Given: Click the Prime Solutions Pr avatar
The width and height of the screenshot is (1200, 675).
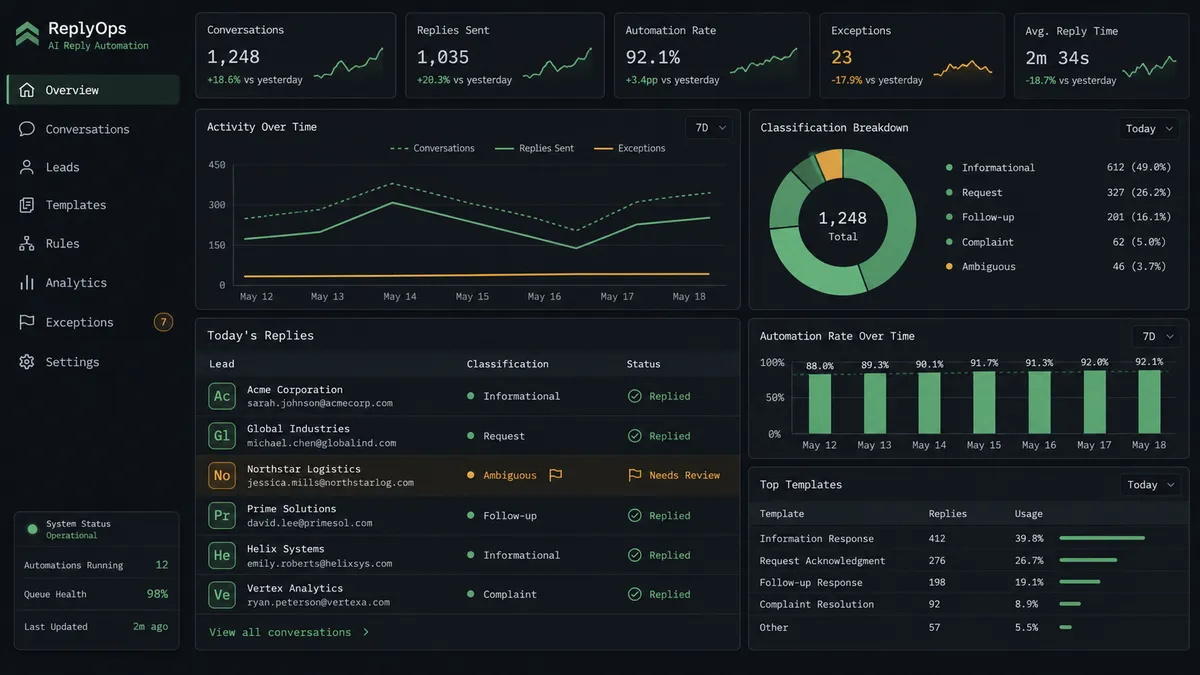Looking at the screenshot, I should coord(222,516).
